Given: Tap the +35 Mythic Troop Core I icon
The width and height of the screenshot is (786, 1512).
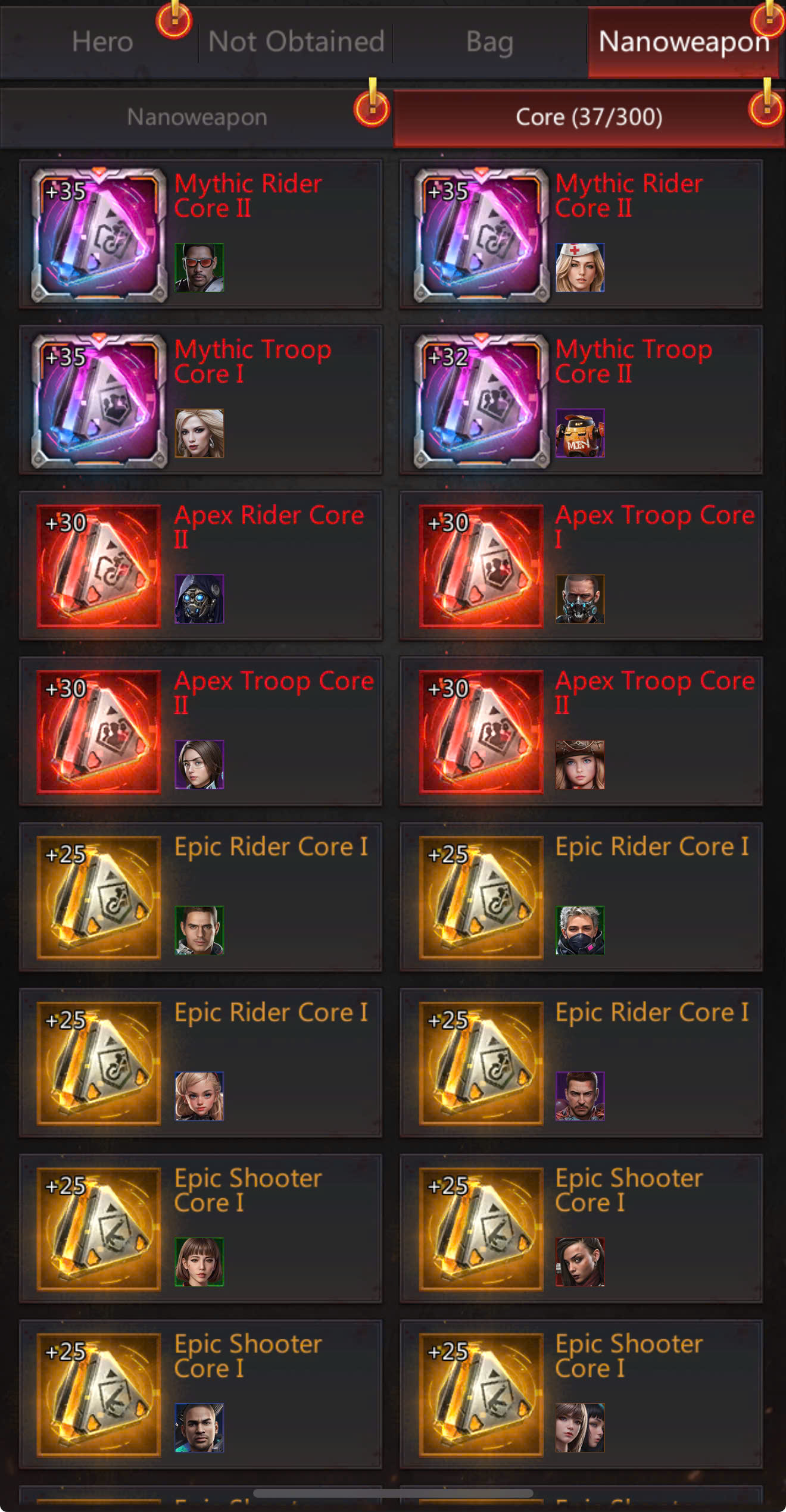Looking at the screenshot, I should [x=99, y=400].
